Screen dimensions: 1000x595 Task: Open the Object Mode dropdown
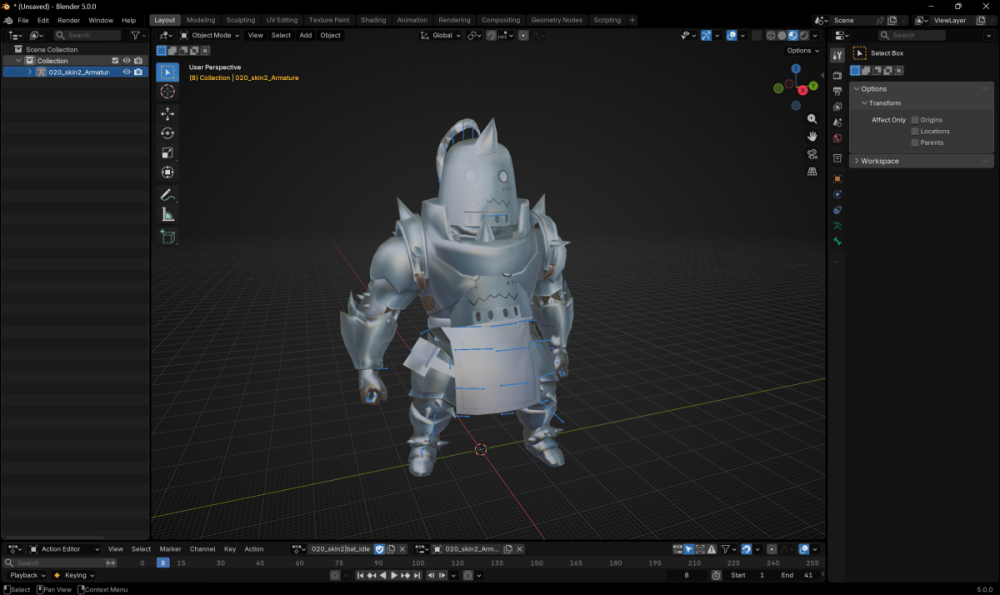(x=210, y=36)
